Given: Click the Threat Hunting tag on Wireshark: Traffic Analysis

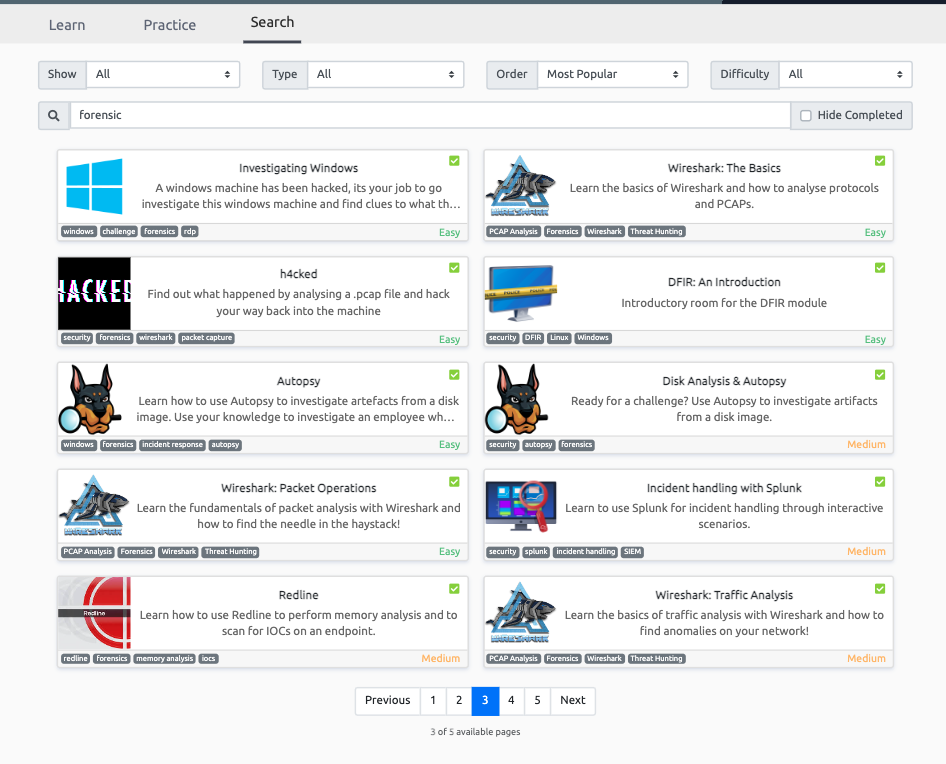Looking at the screenshot, I should pyautogui.click(x=656, y=658).
